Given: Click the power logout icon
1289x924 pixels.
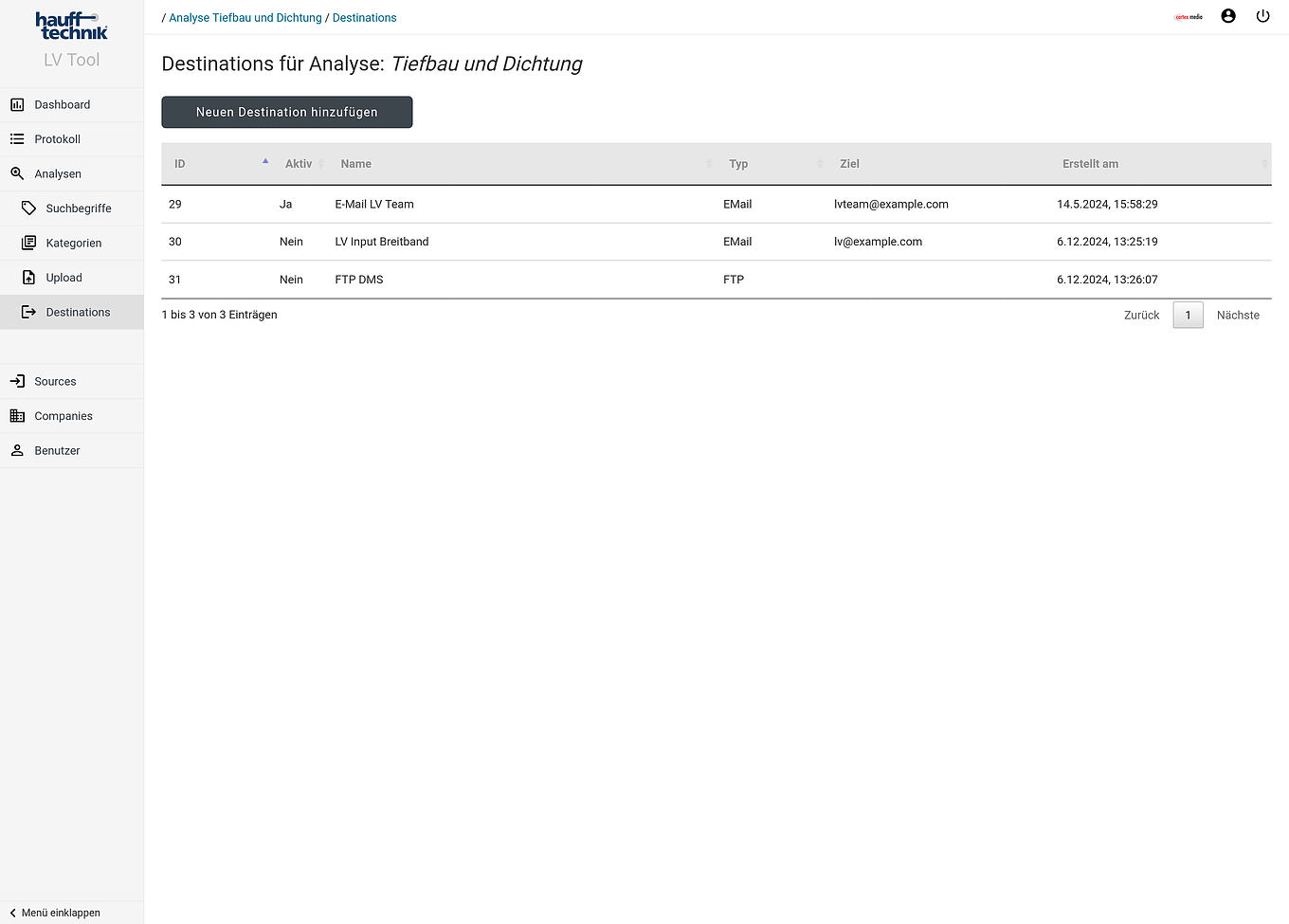Looking at the screenshot, I should coord(1262,15).
